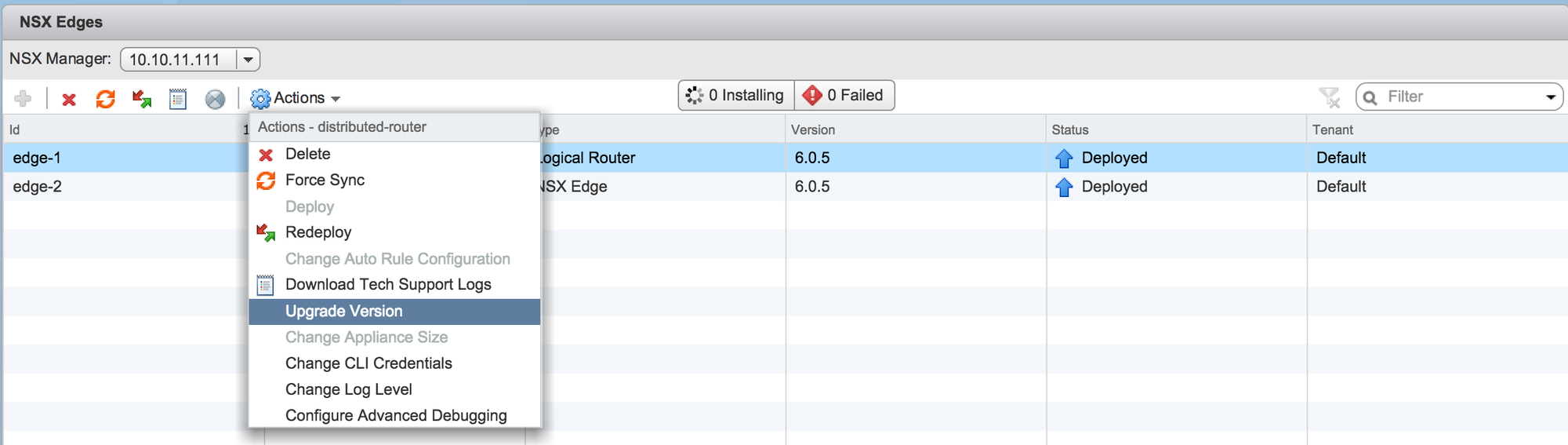Click the red Failed alert icon

click(812, 96)
